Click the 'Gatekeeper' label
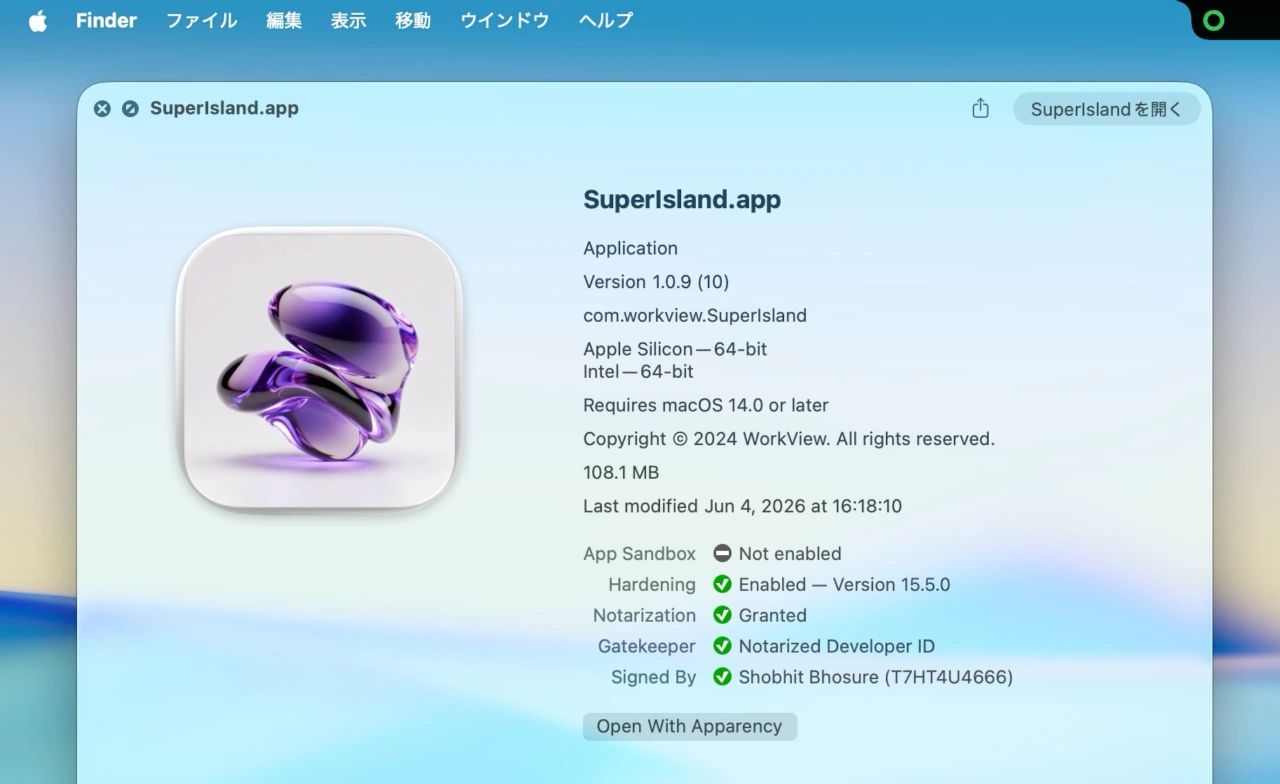 tap(647, 646)
